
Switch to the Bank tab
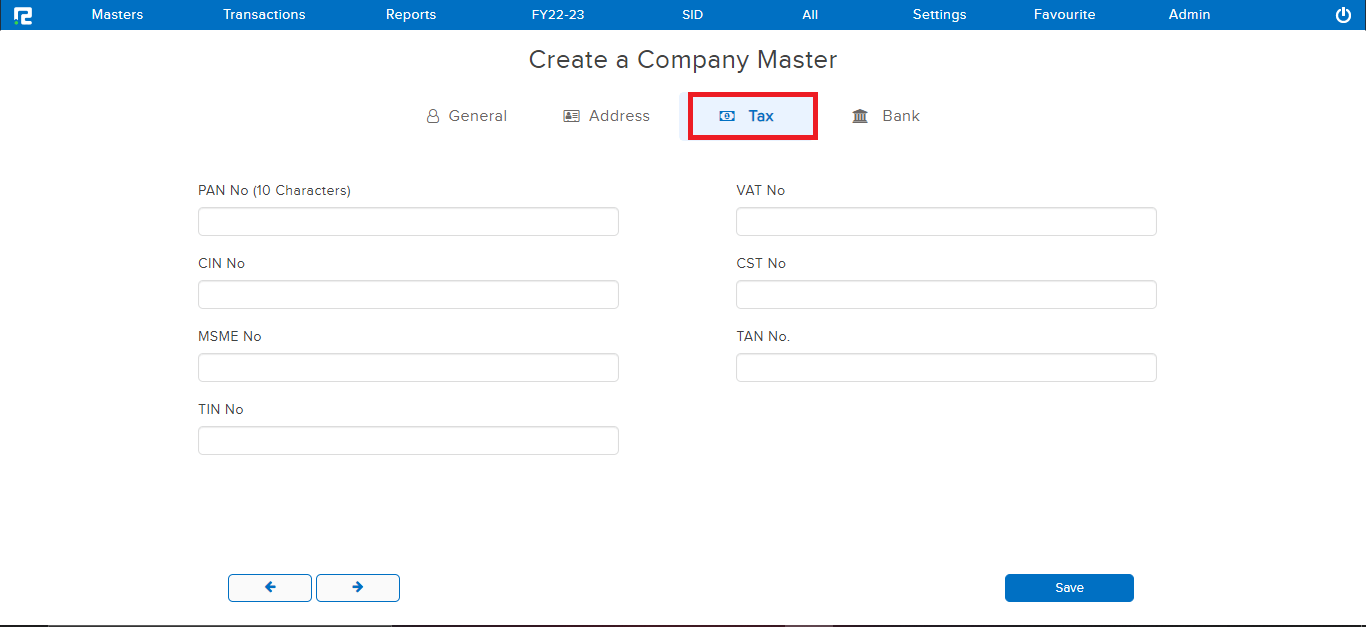(x=886, y=116)
